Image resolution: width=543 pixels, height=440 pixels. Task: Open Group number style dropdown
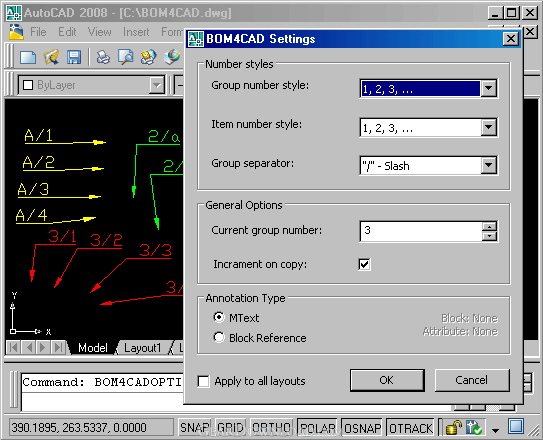(489, 88)
